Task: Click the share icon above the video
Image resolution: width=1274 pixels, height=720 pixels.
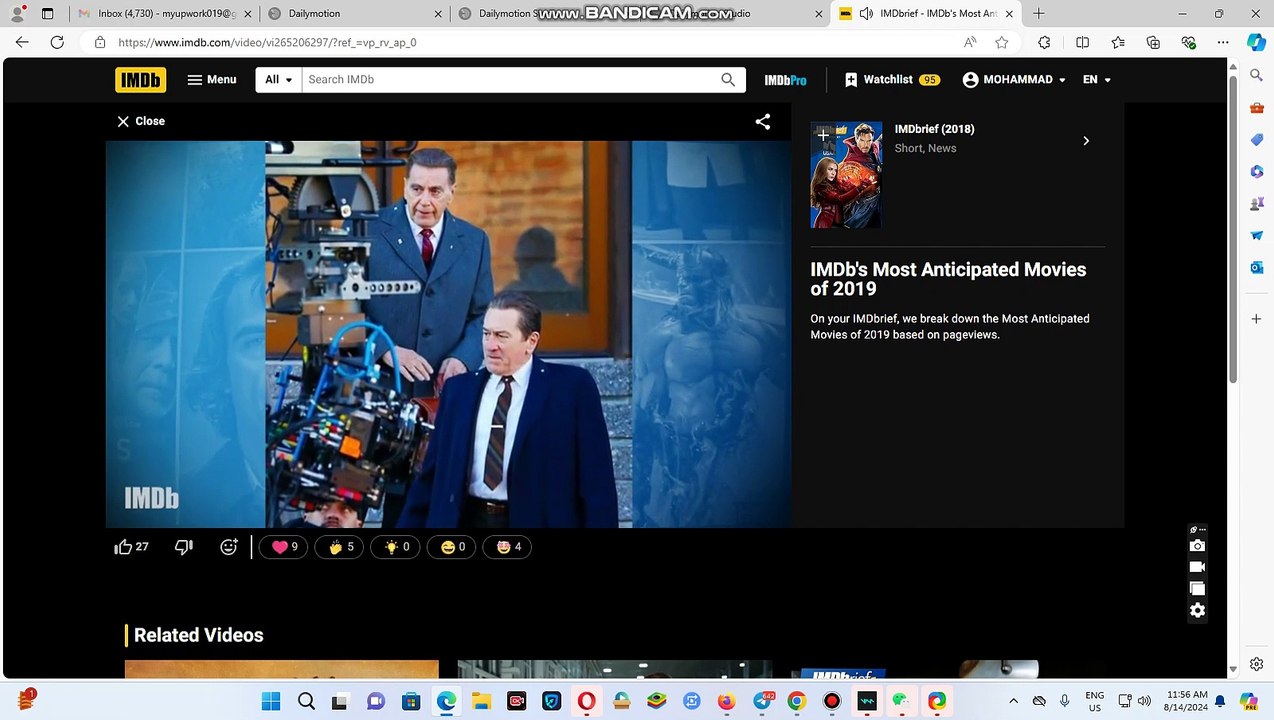Action: pos(763,122)
